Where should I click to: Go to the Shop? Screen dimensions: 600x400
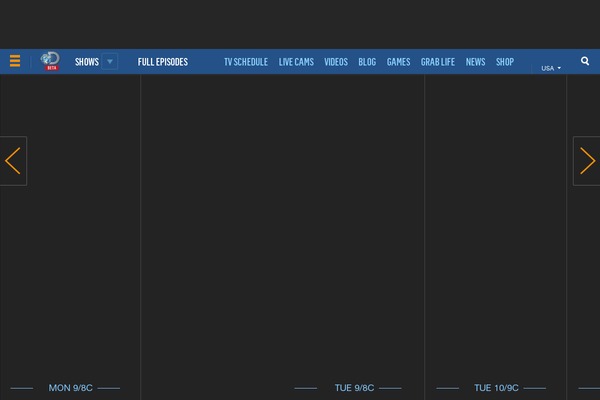[505, 62]
